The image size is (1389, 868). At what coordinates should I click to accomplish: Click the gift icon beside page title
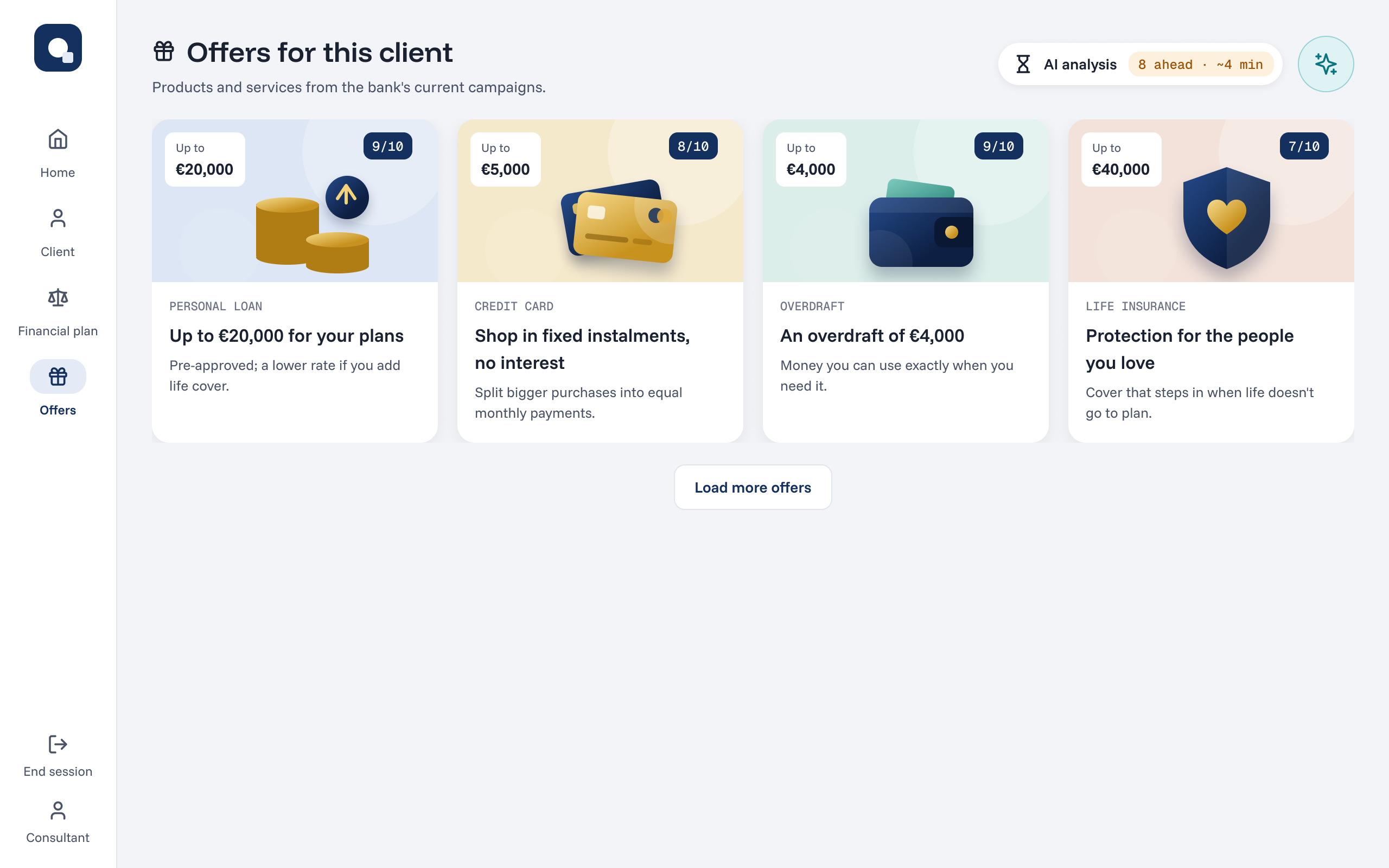point(164,51)
